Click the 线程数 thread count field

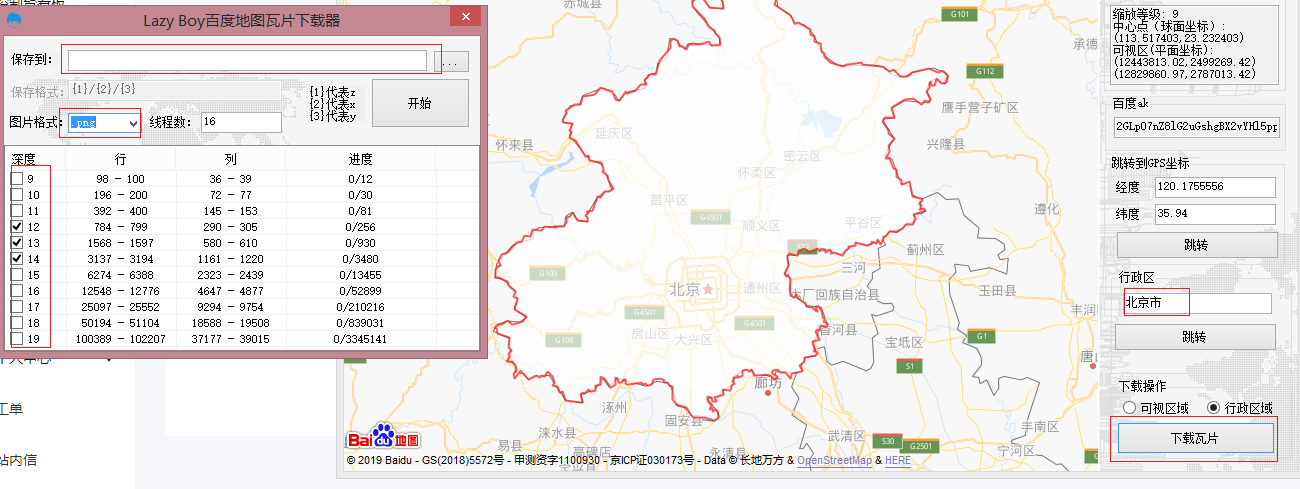point(241,122)
